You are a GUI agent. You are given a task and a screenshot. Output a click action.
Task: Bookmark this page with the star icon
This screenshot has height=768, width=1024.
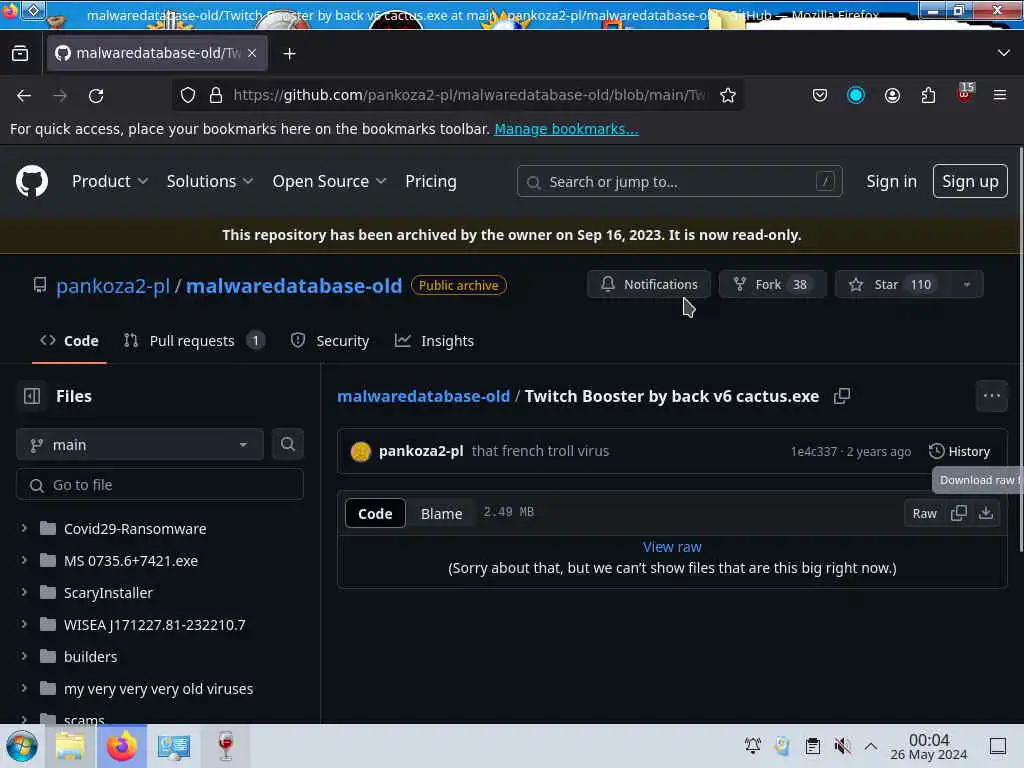(728, 95)
